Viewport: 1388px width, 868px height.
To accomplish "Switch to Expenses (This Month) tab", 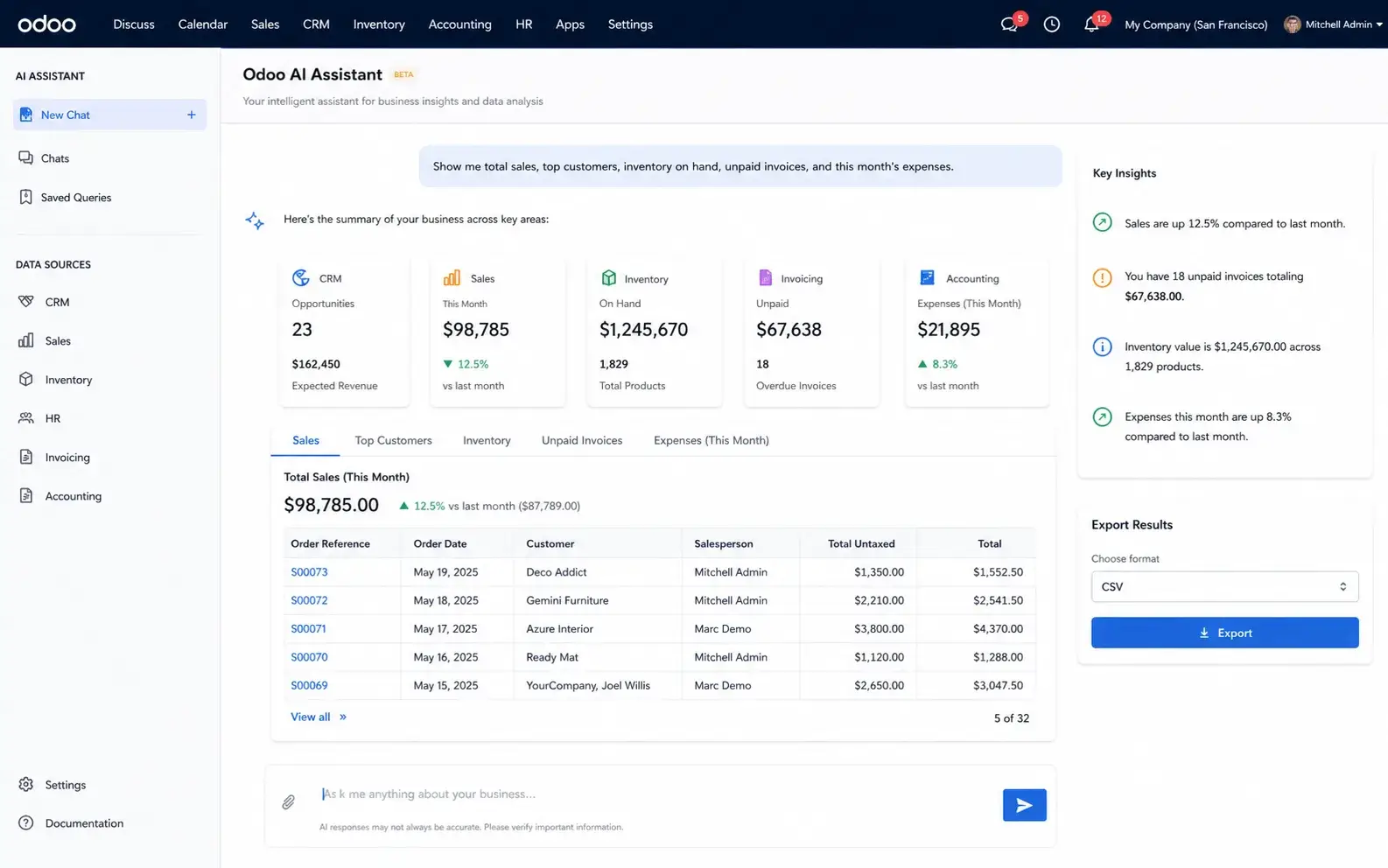I will [x=712, y=440].
